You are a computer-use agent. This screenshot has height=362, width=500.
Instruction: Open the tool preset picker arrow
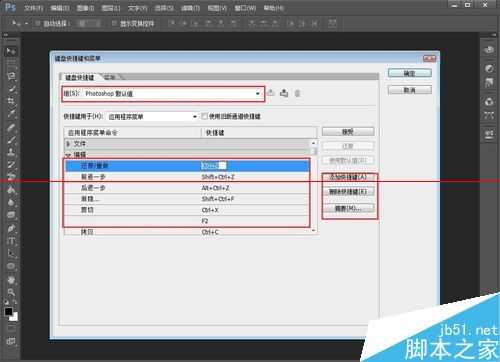click(26, 23)
